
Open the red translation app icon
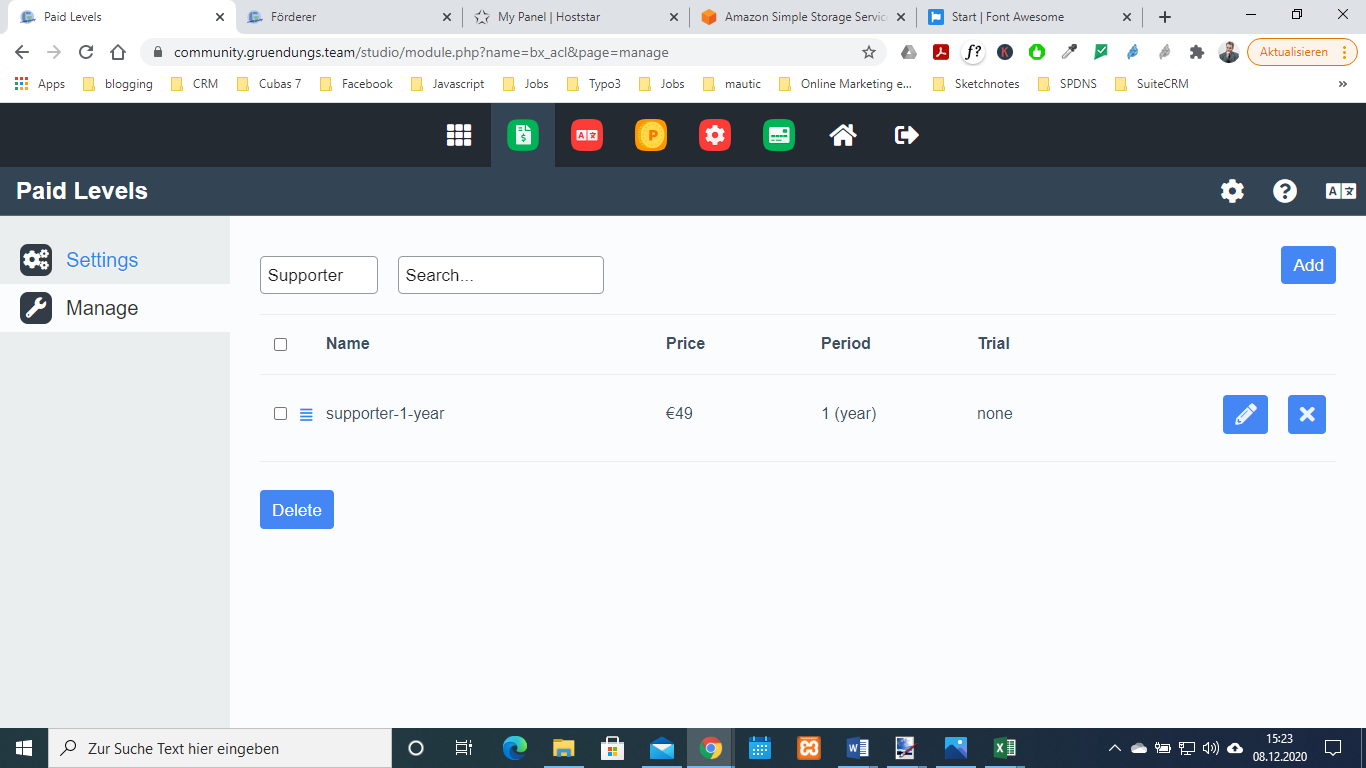click(x=587, y=135)
